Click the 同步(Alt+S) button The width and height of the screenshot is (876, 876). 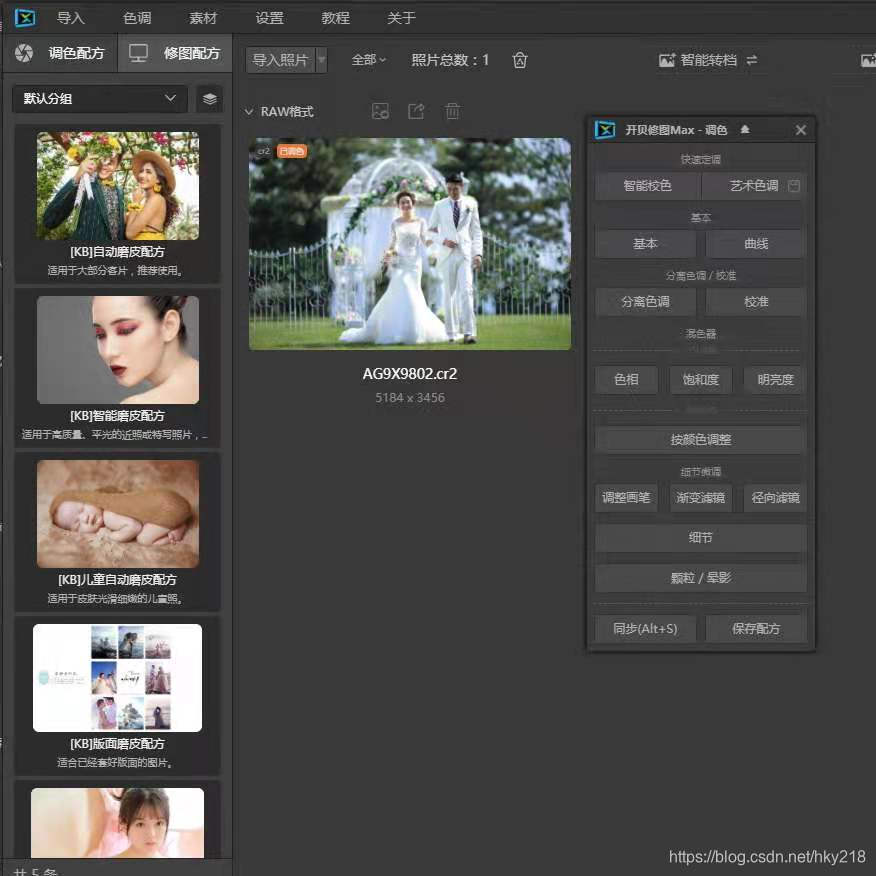[645, 629]
